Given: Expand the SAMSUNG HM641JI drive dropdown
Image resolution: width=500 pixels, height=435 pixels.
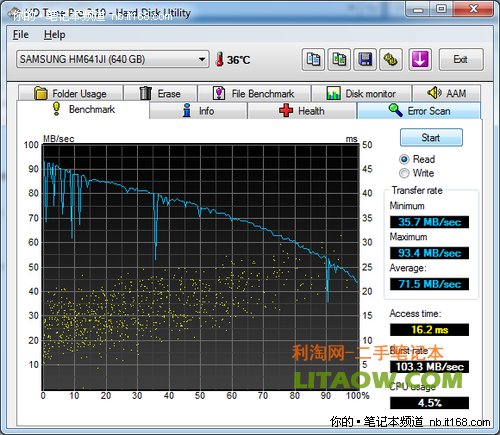Looking at the screenshot, I should point(113,59).
